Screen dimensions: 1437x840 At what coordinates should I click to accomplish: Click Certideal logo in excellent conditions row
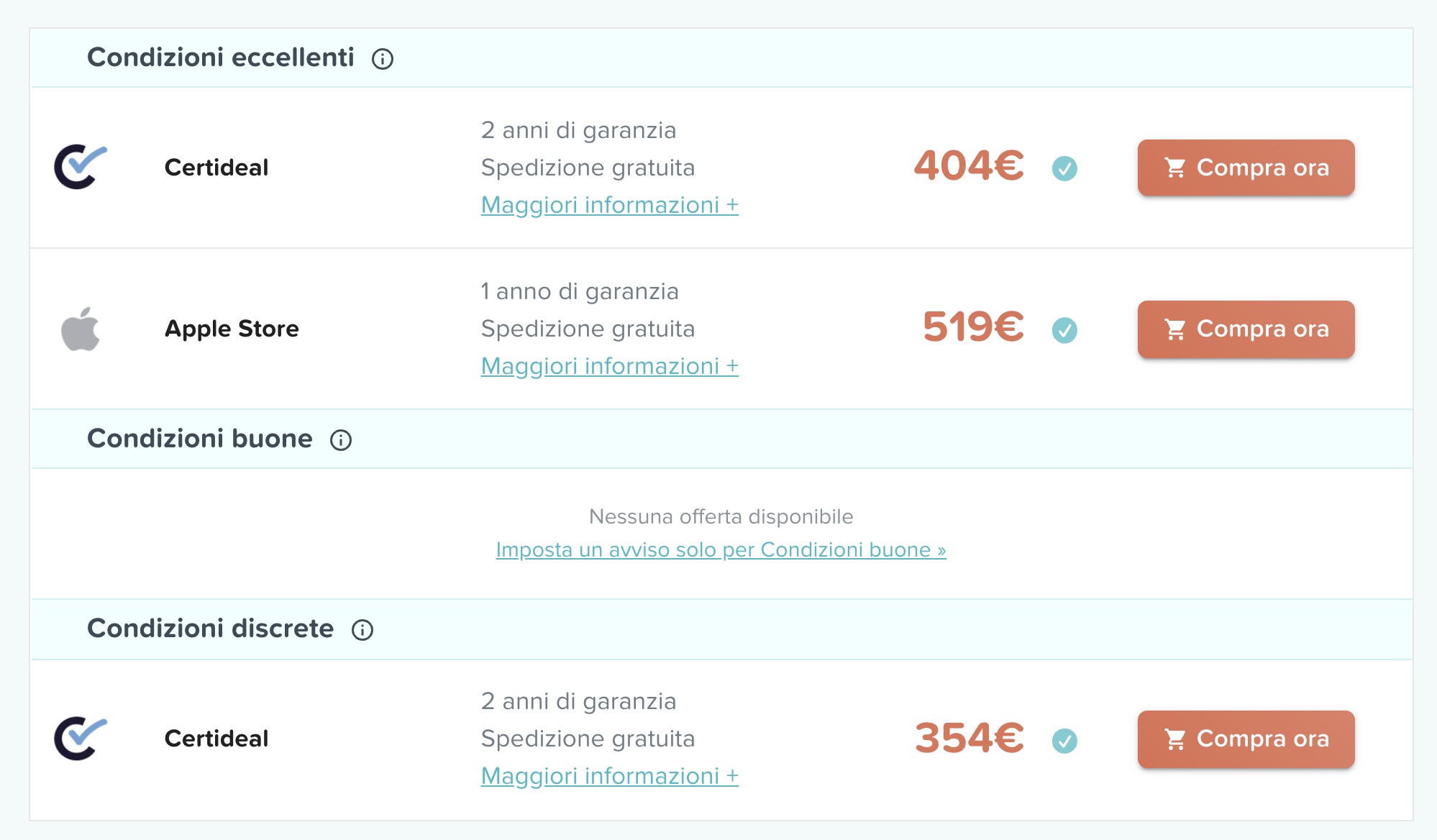[x=81, y=167]
